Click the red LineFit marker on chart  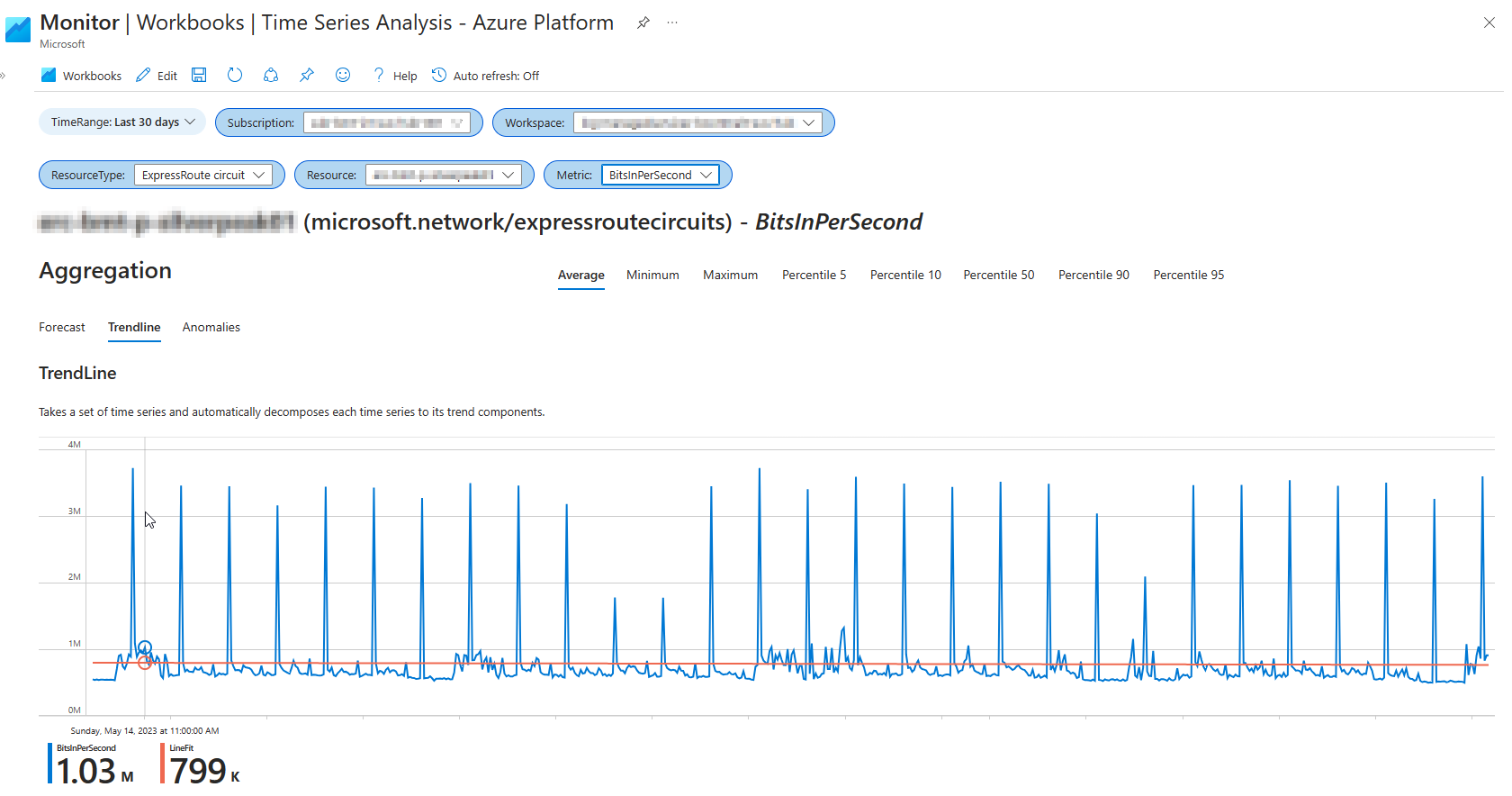(x=145, y=663)
